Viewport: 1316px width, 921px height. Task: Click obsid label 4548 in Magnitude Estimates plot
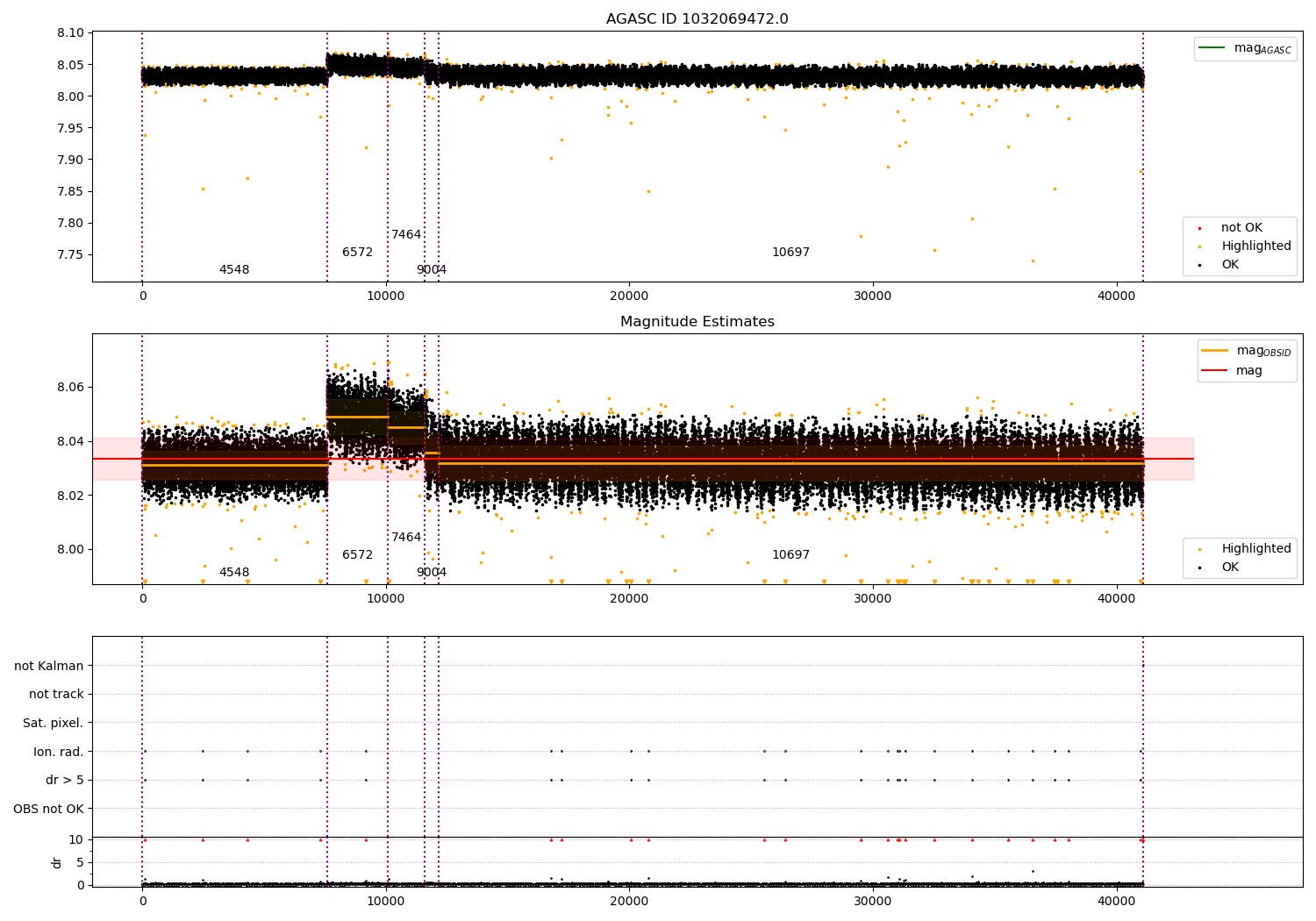click(x=234, y=573)
